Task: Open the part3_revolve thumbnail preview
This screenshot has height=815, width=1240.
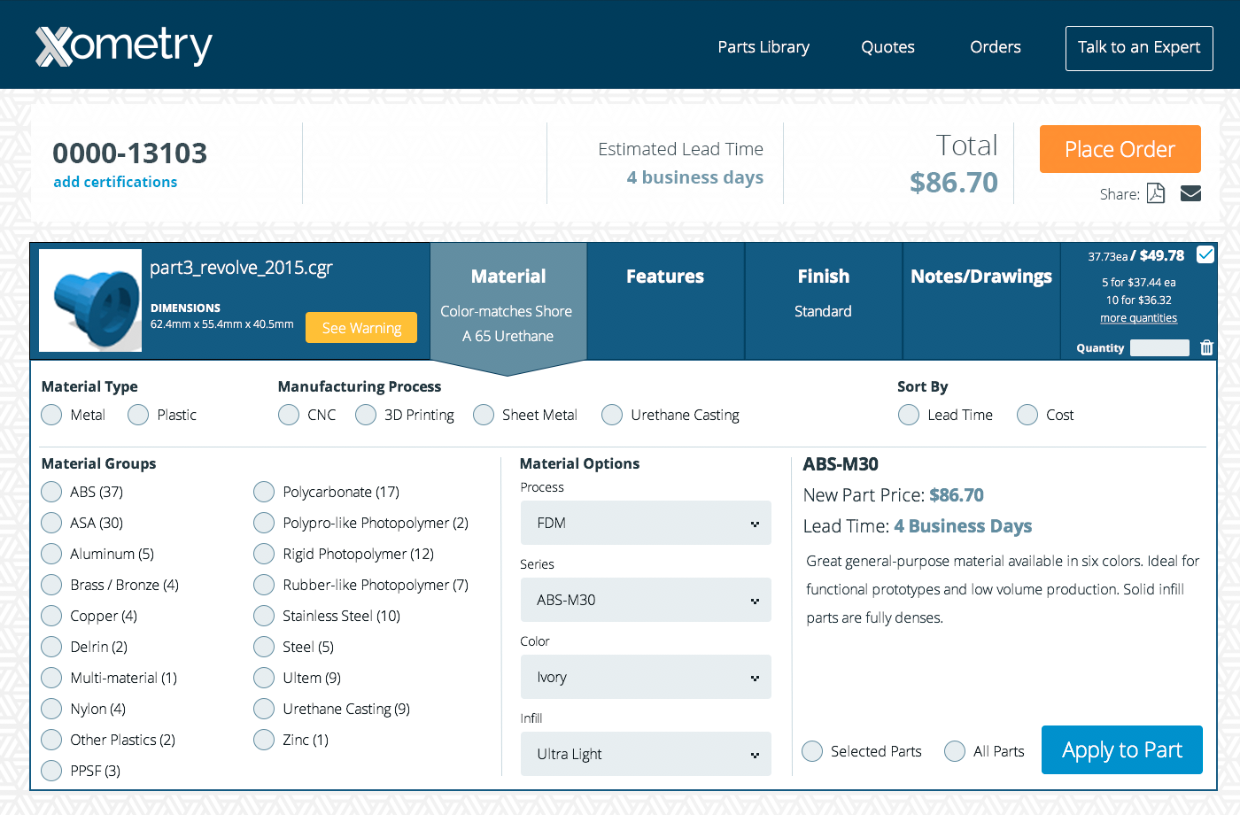Action: point(90,300)
